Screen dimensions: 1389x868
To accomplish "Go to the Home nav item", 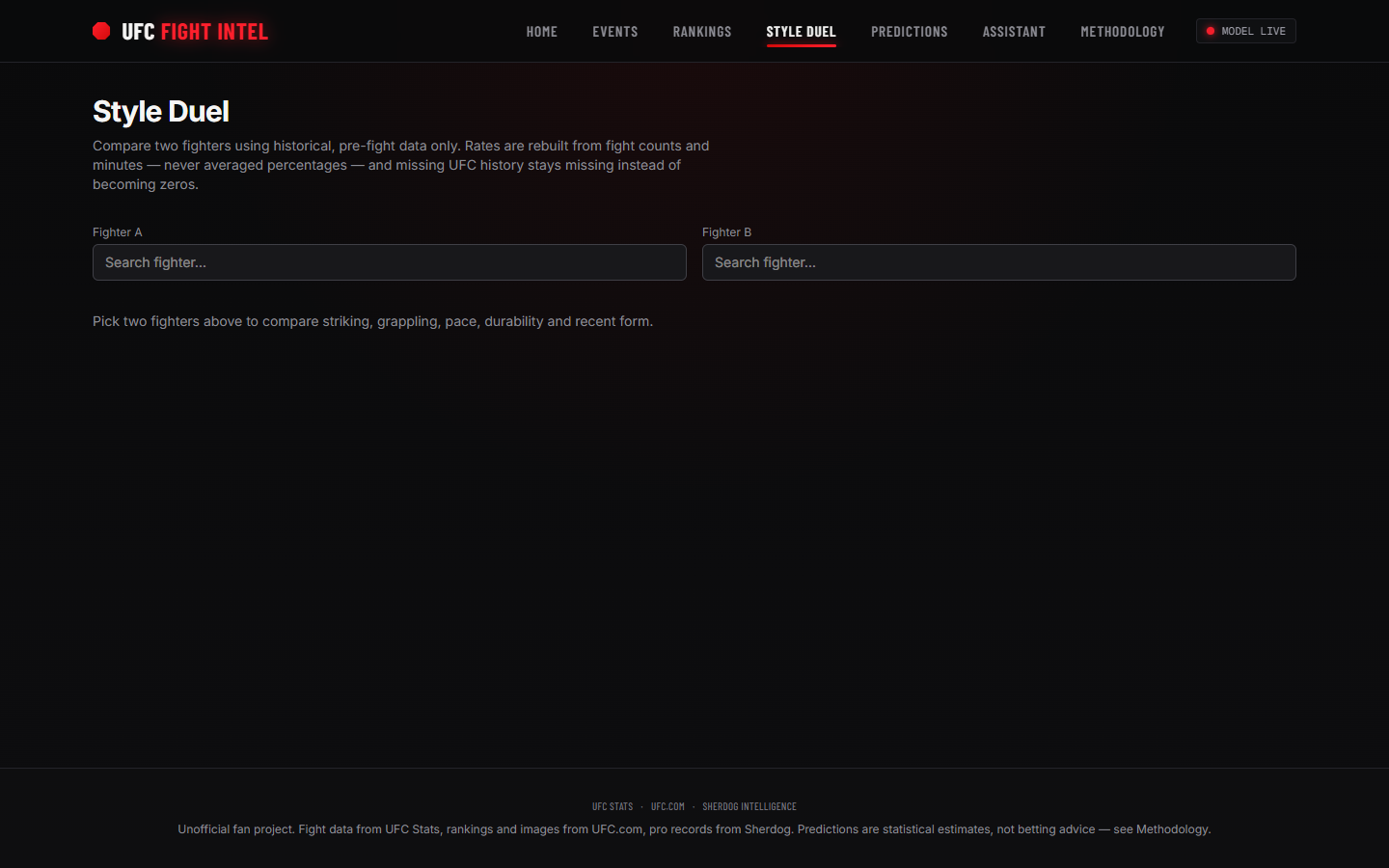I will (x=542, y=32).
